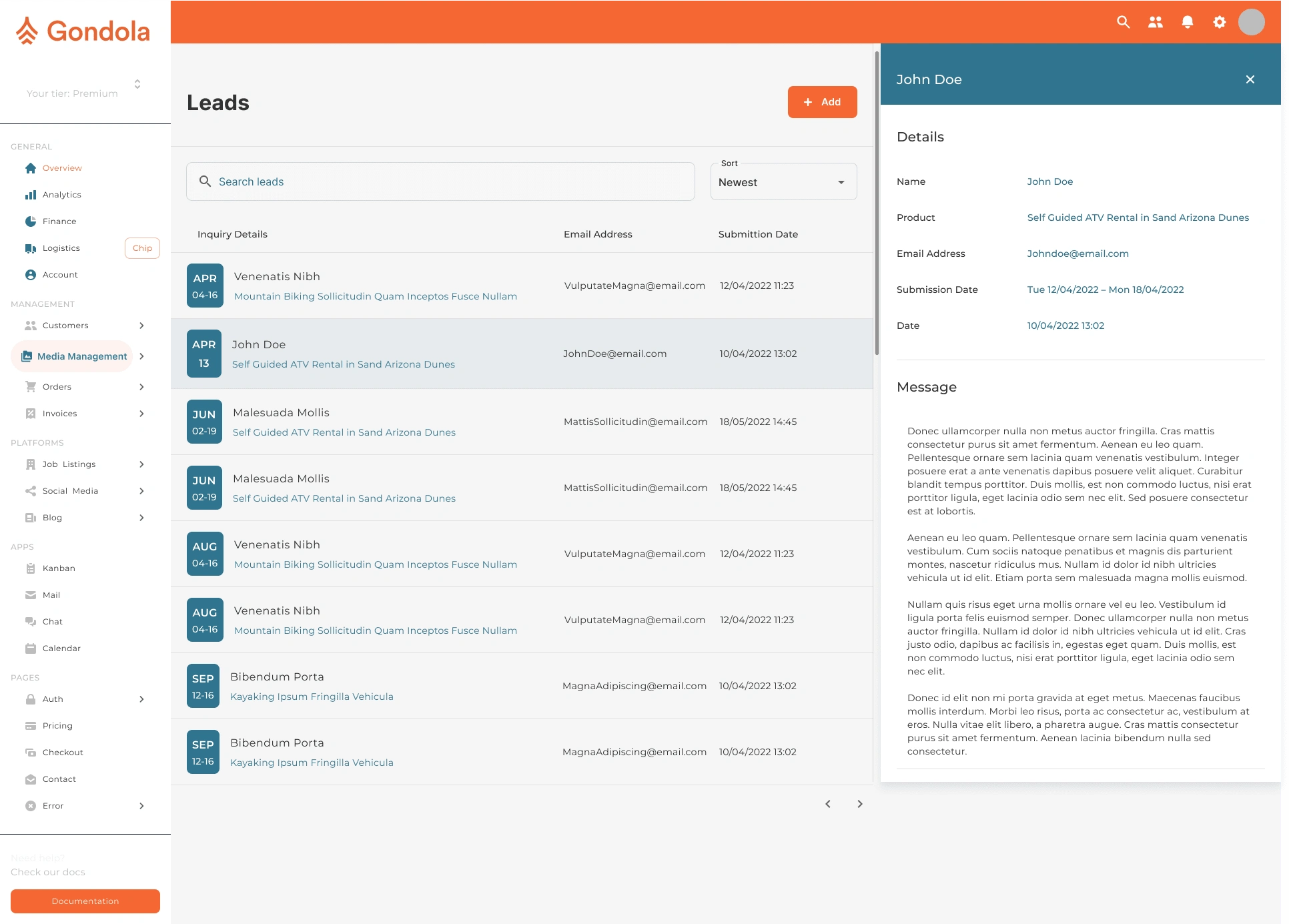Screen dimensions: 1289x924
Task: Expand the Orders submenu
Action: pos(141,387)
